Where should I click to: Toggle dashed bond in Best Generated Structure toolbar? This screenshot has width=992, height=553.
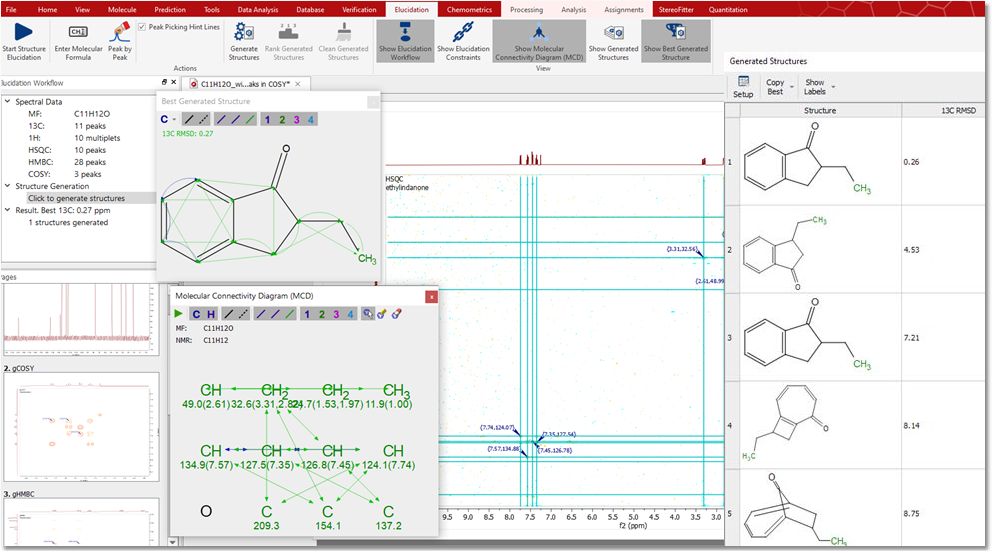click(x=203, y=119)
